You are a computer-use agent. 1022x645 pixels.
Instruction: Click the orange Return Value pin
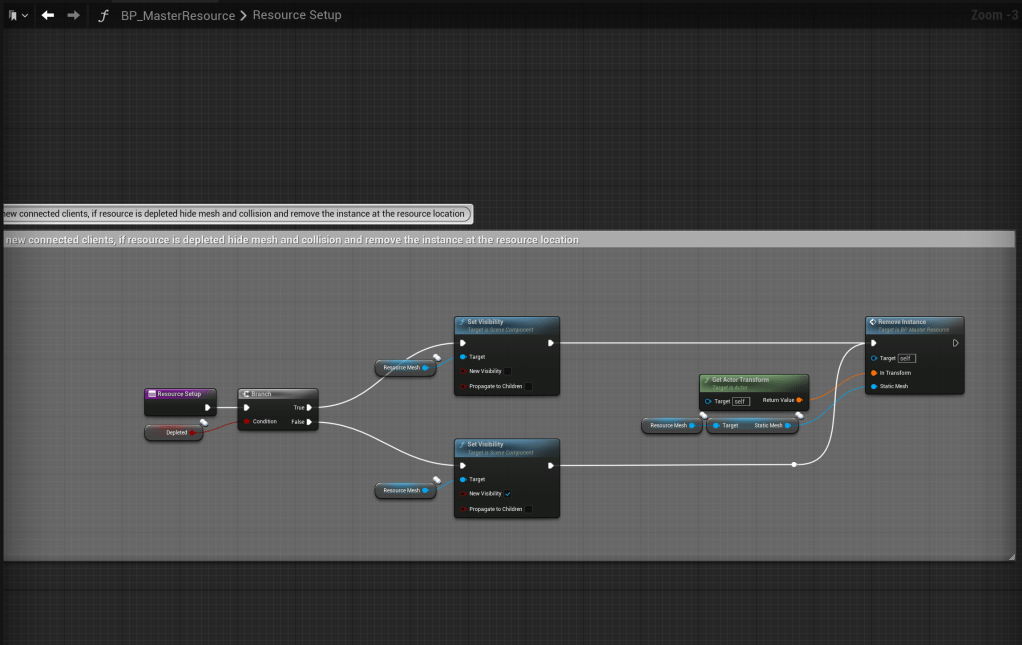pos(799,400)
